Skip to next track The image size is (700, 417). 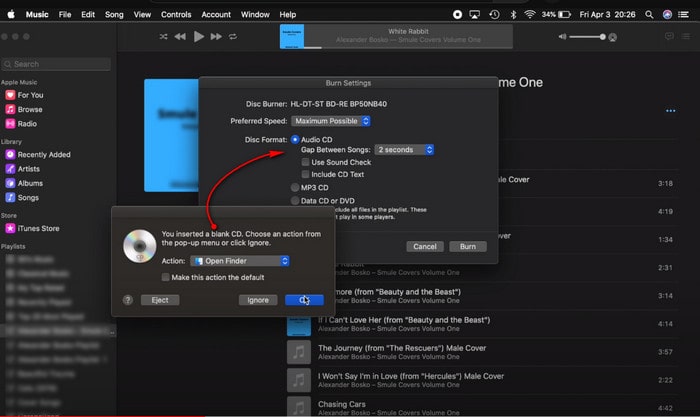point(216,37)
